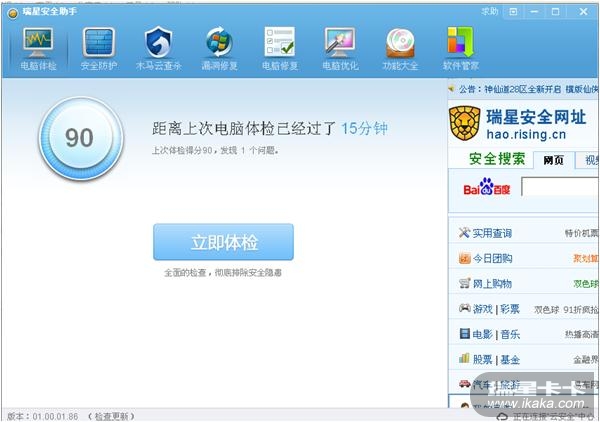Screen dimensions: 600x422
Task: Click the 股票 bar chart icon
Action: (464, 358)
